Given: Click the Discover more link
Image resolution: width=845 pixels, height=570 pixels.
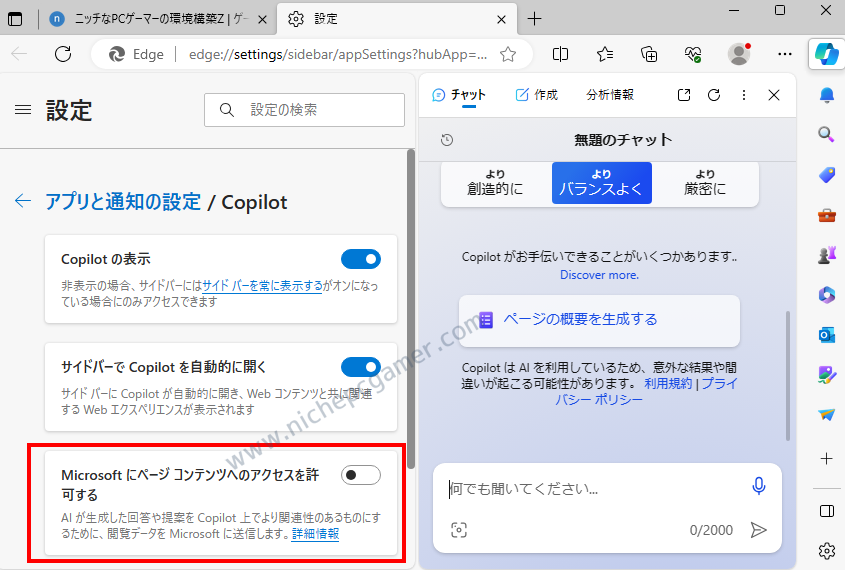Looking at the screenshot, I should (599, 275).
